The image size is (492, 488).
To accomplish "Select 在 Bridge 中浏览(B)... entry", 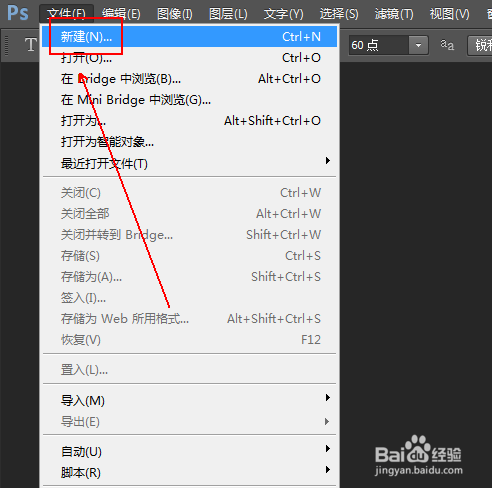I will 189,79.
